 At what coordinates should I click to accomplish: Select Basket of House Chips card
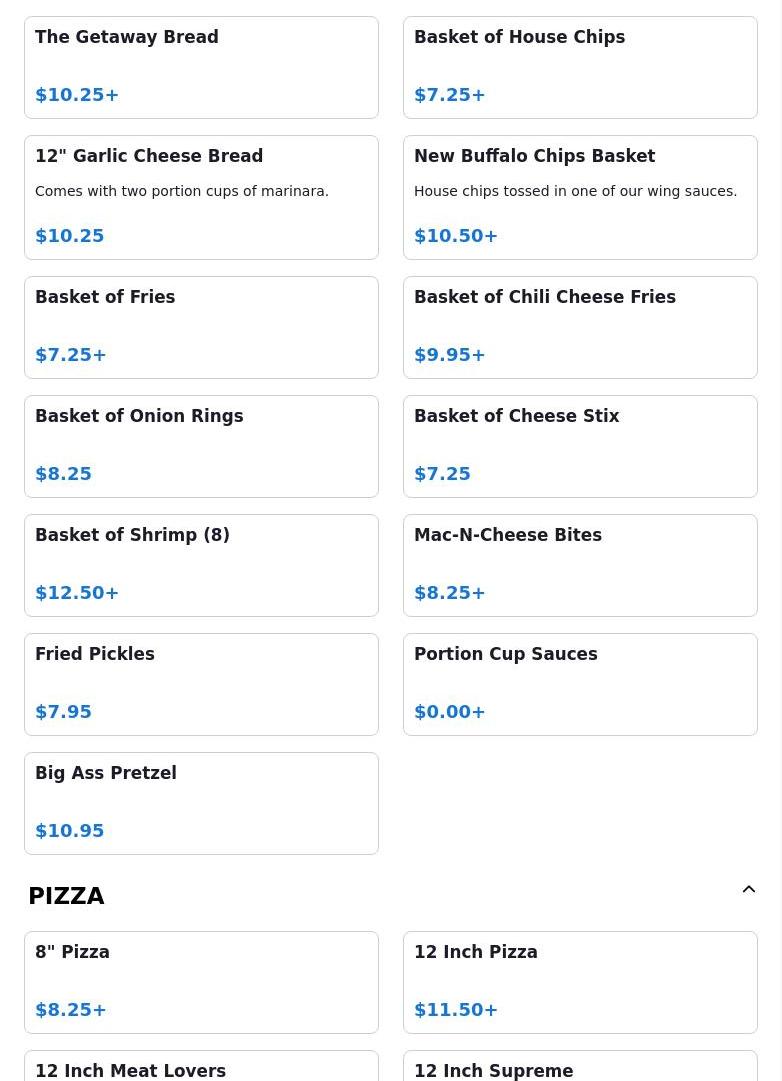pyautogui.click(x=580, y=68)
